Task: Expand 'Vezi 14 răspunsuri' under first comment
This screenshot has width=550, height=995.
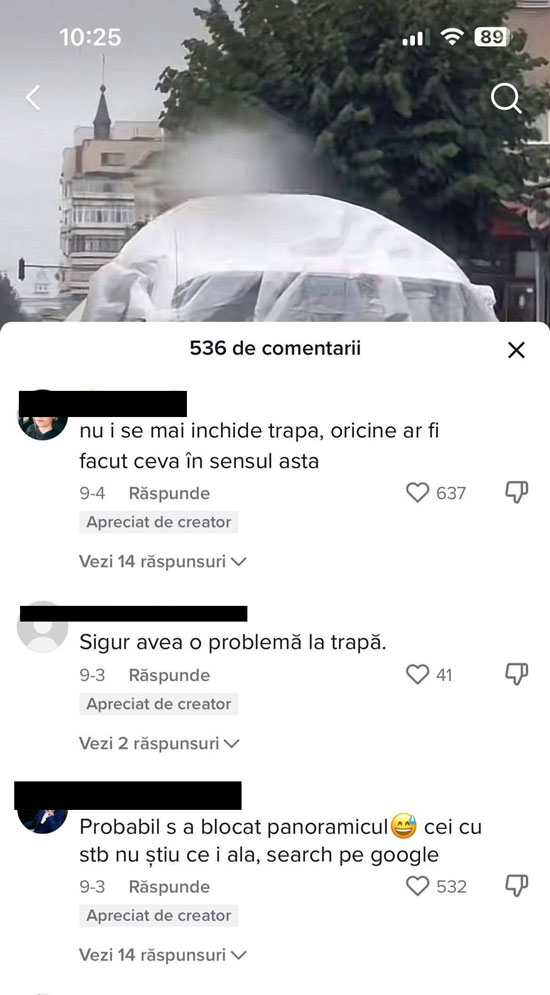Action: coord(162,562)
